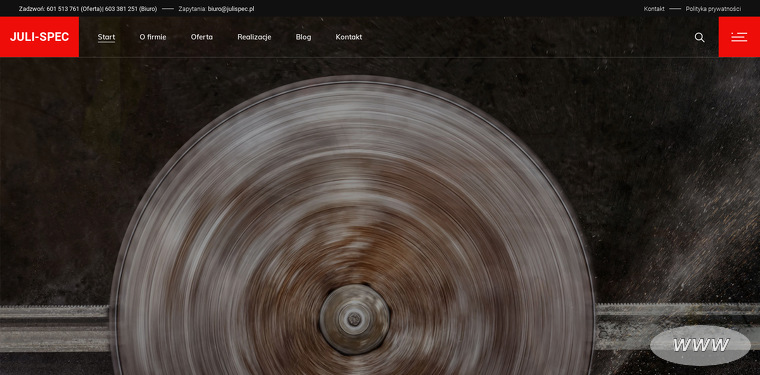Visit the Blog menu item
Viewport: 760px width, 375px height.
point(303,37)
